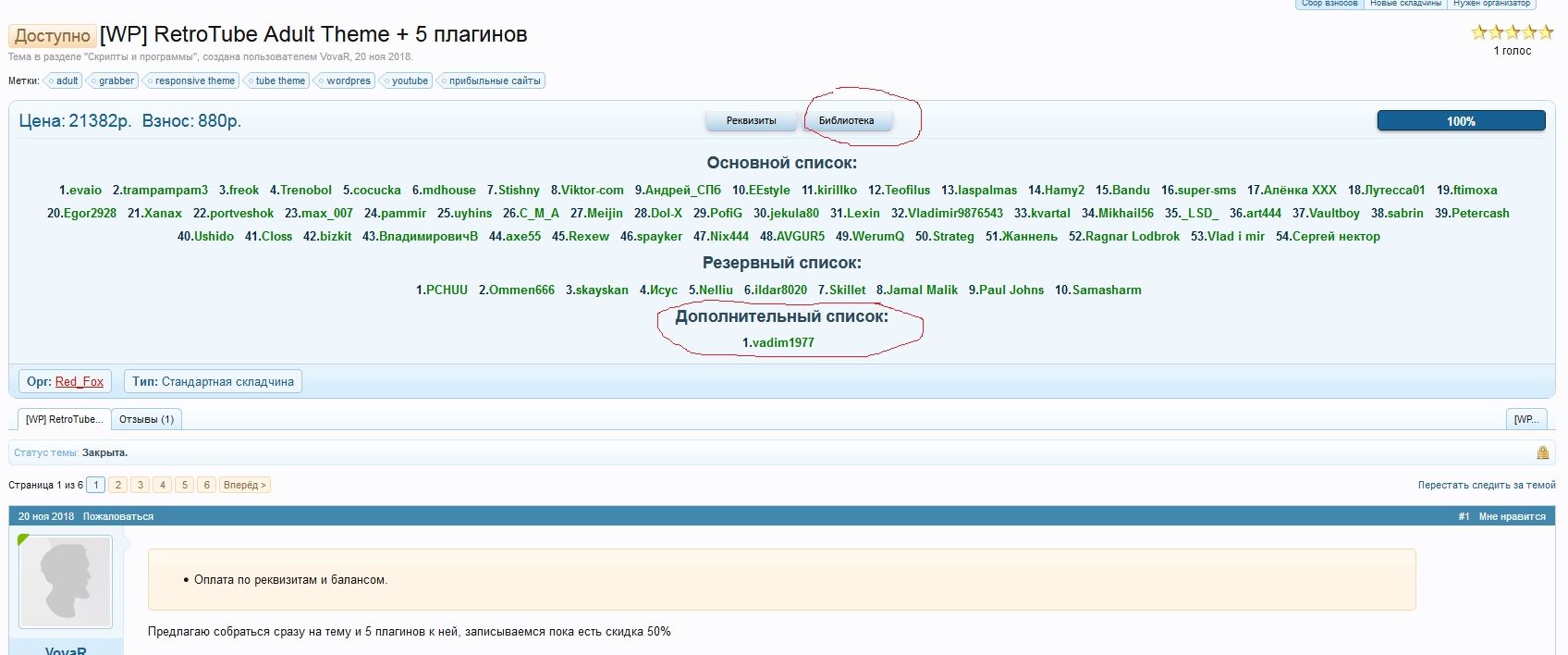The height and width of the screenshot is (655, 1568).
Task: Open the right-side [WP... tab
Action: pyautogui.click(x=1526, y=419)
